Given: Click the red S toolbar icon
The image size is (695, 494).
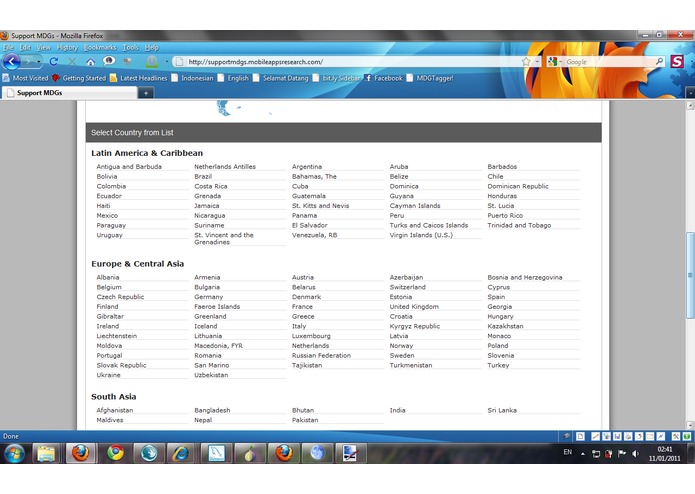Looking at the screenshot, I should point(677,62).
